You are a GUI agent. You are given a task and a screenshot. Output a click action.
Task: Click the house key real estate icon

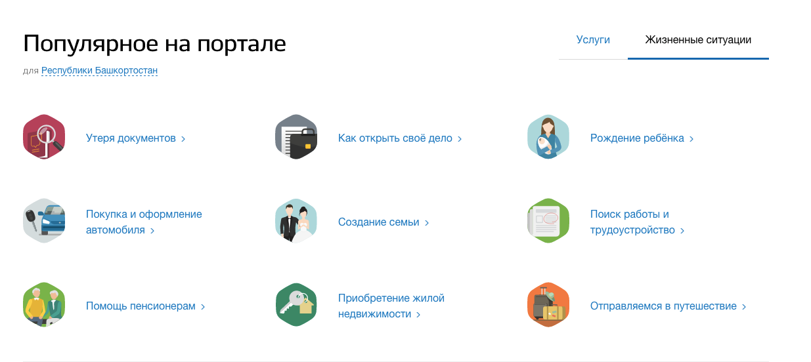pyautogui.click(x=296, y=305)
